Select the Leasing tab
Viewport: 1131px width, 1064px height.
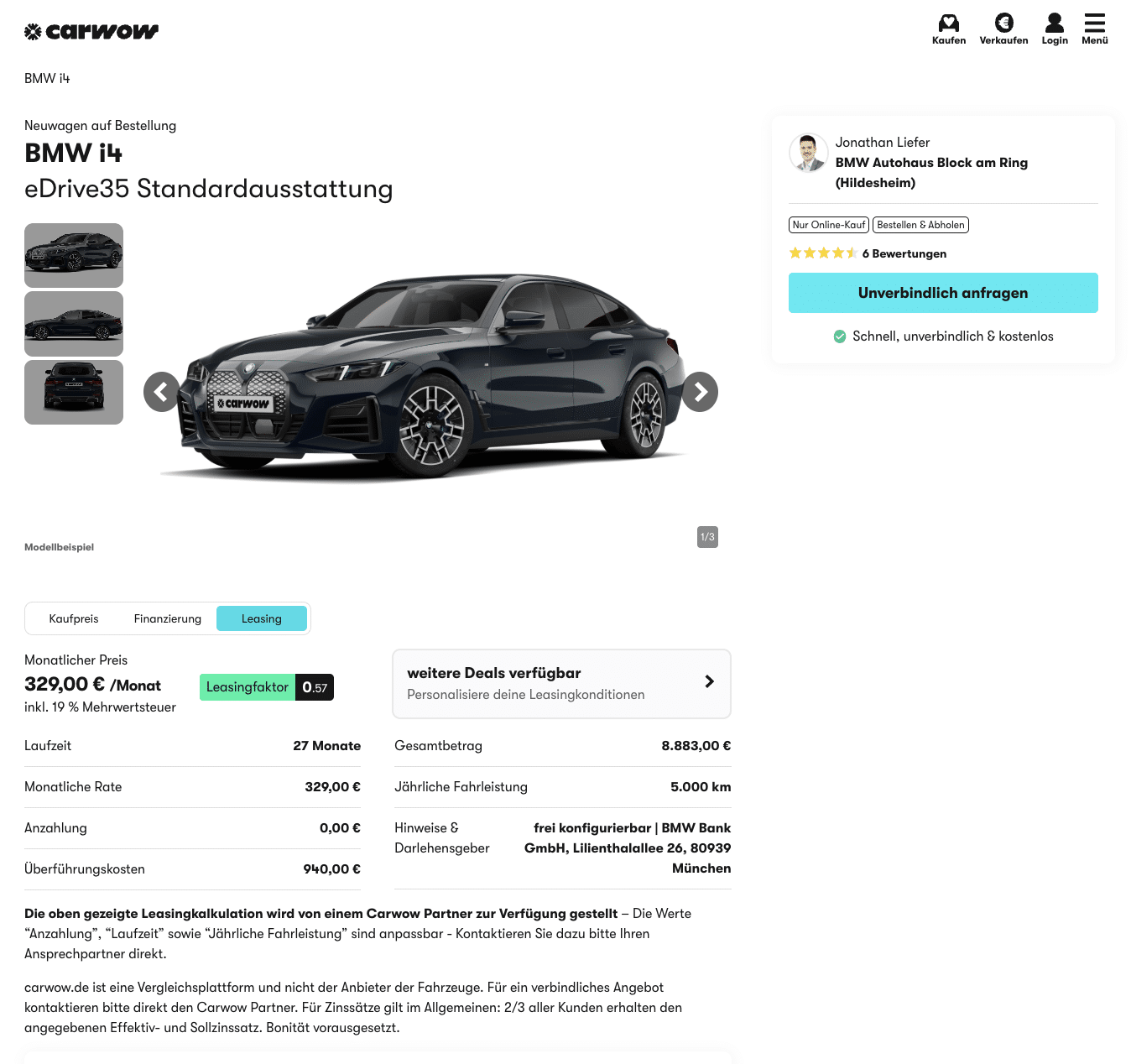(x=262, y=618)
